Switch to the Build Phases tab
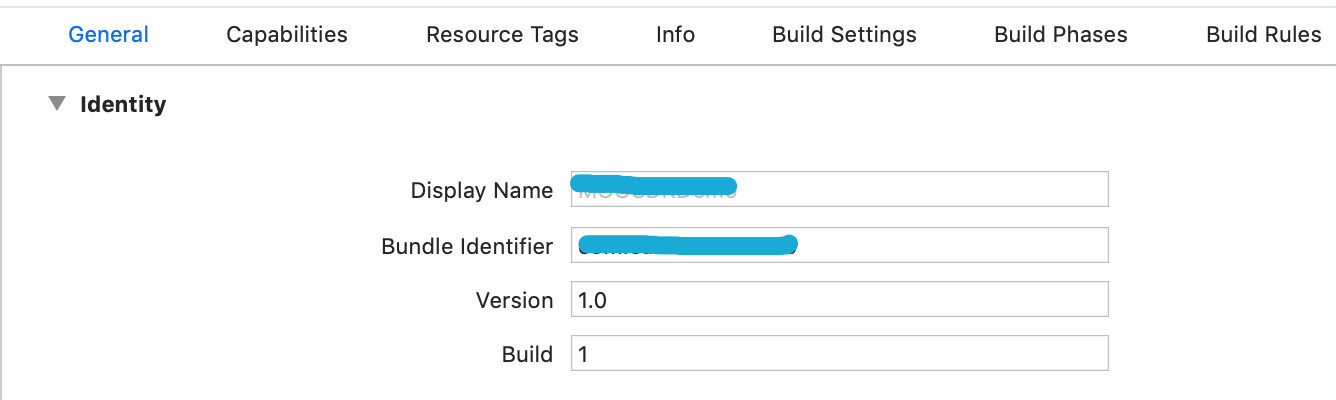 click(x=1061, y=34)
